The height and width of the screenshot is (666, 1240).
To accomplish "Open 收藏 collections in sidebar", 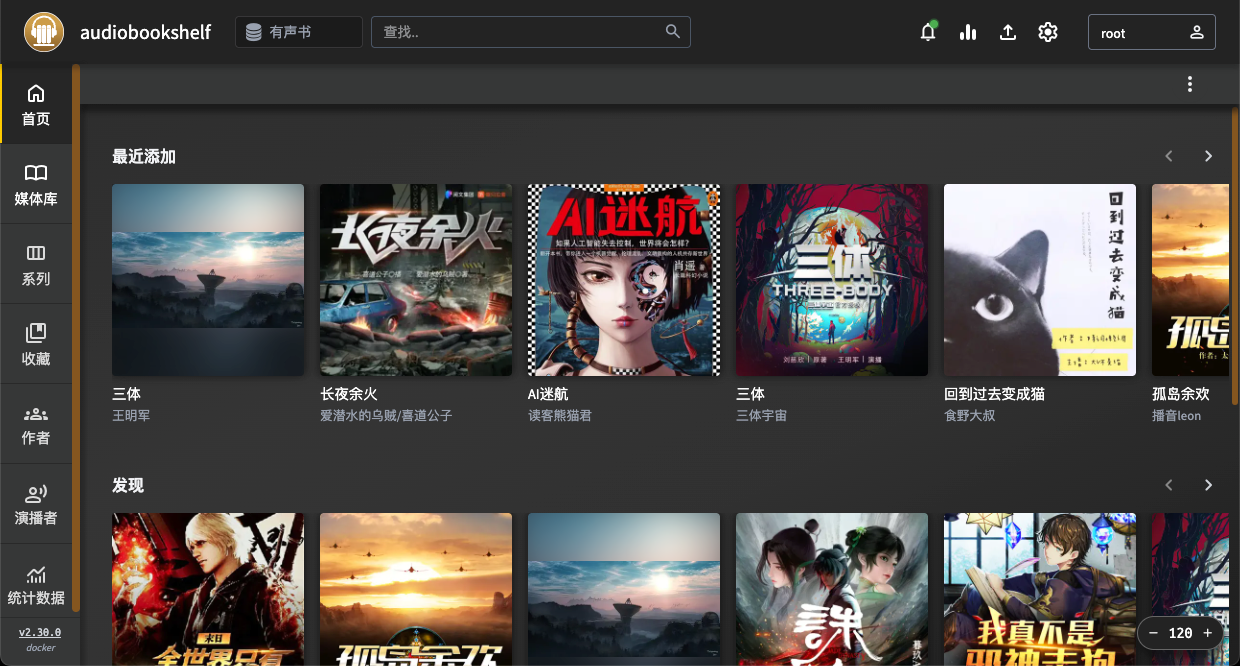I will 36,344.
